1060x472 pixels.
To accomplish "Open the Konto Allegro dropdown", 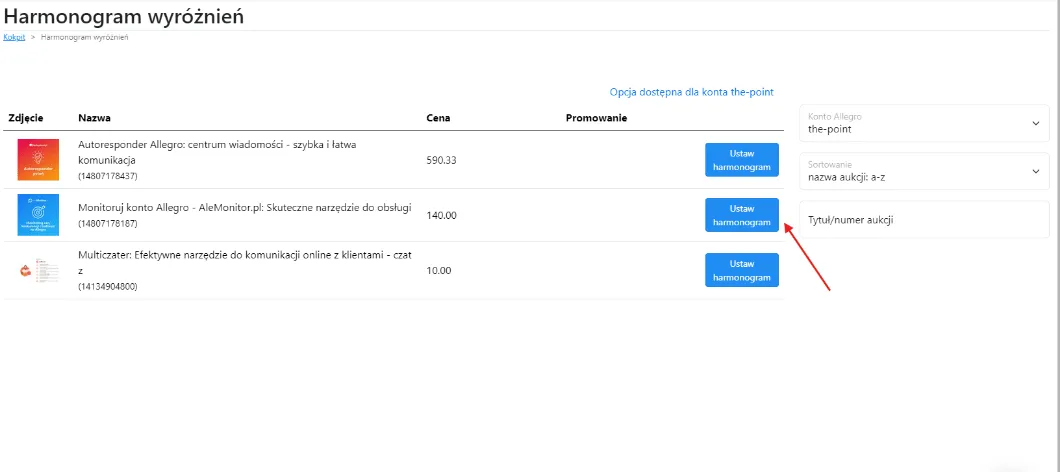I will point(924,123).
